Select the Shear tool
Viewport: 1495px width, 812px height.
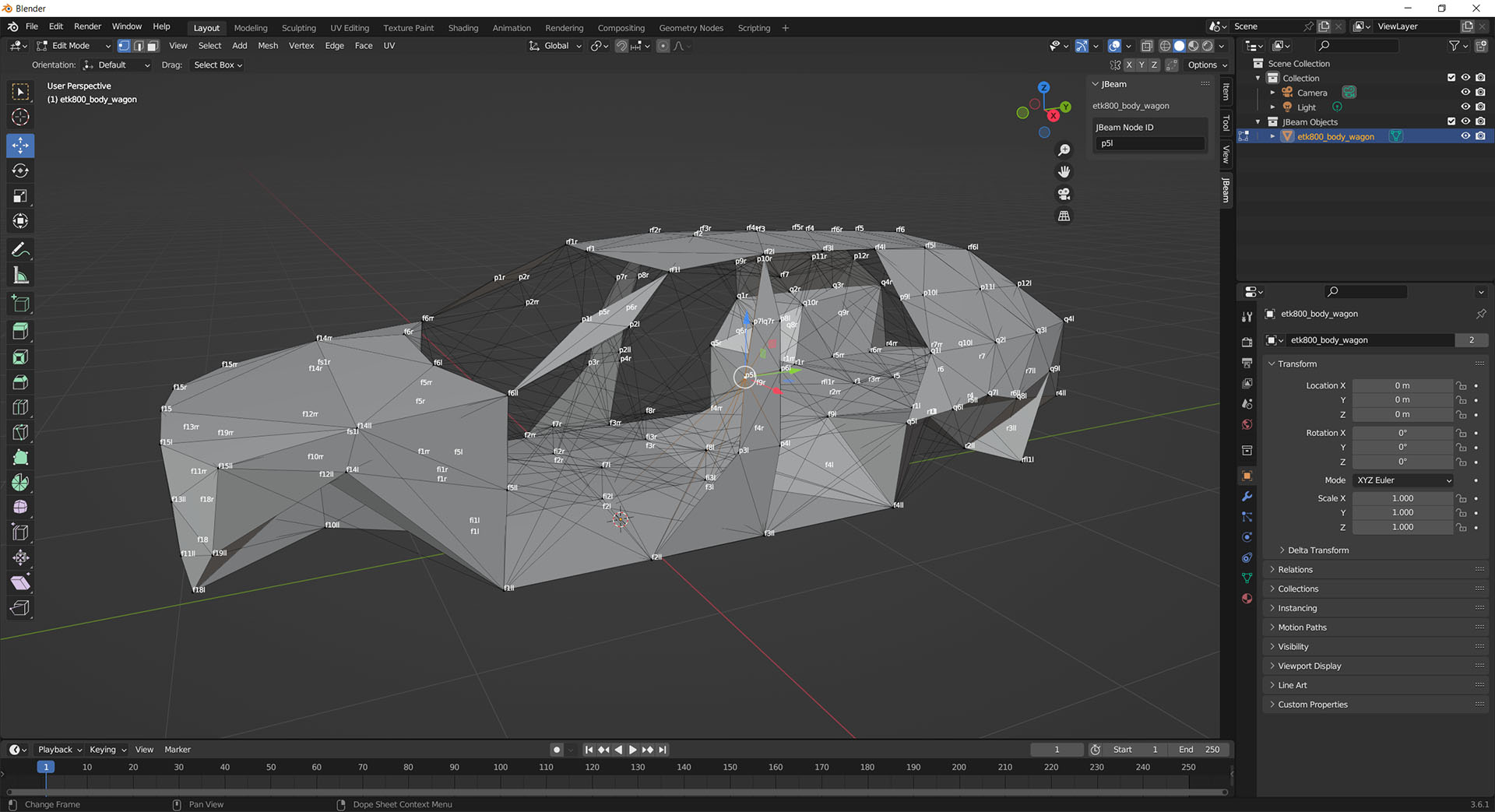(x=20, y=582)
